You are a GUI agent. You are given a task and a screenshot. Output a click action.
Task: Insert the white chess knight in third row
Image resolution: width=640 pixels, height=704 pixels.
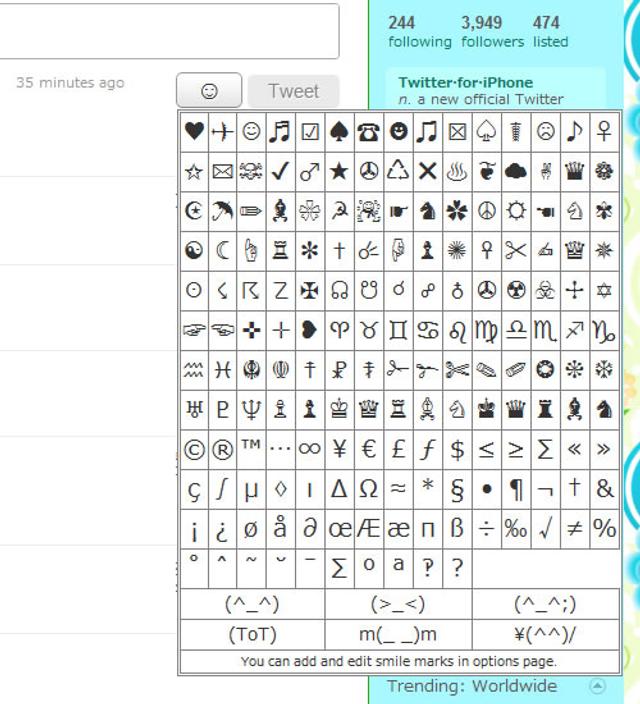[574, 211]
